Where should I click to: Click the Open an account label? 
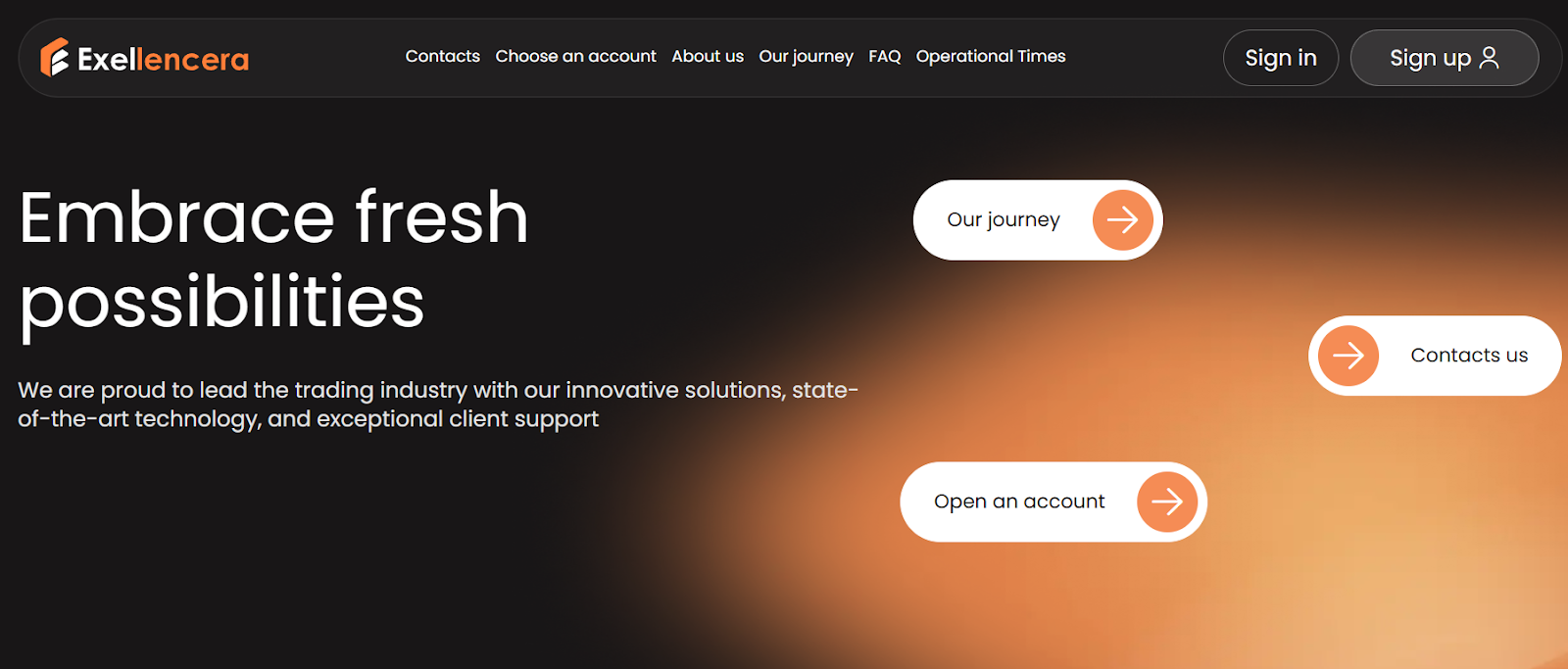1019,502
